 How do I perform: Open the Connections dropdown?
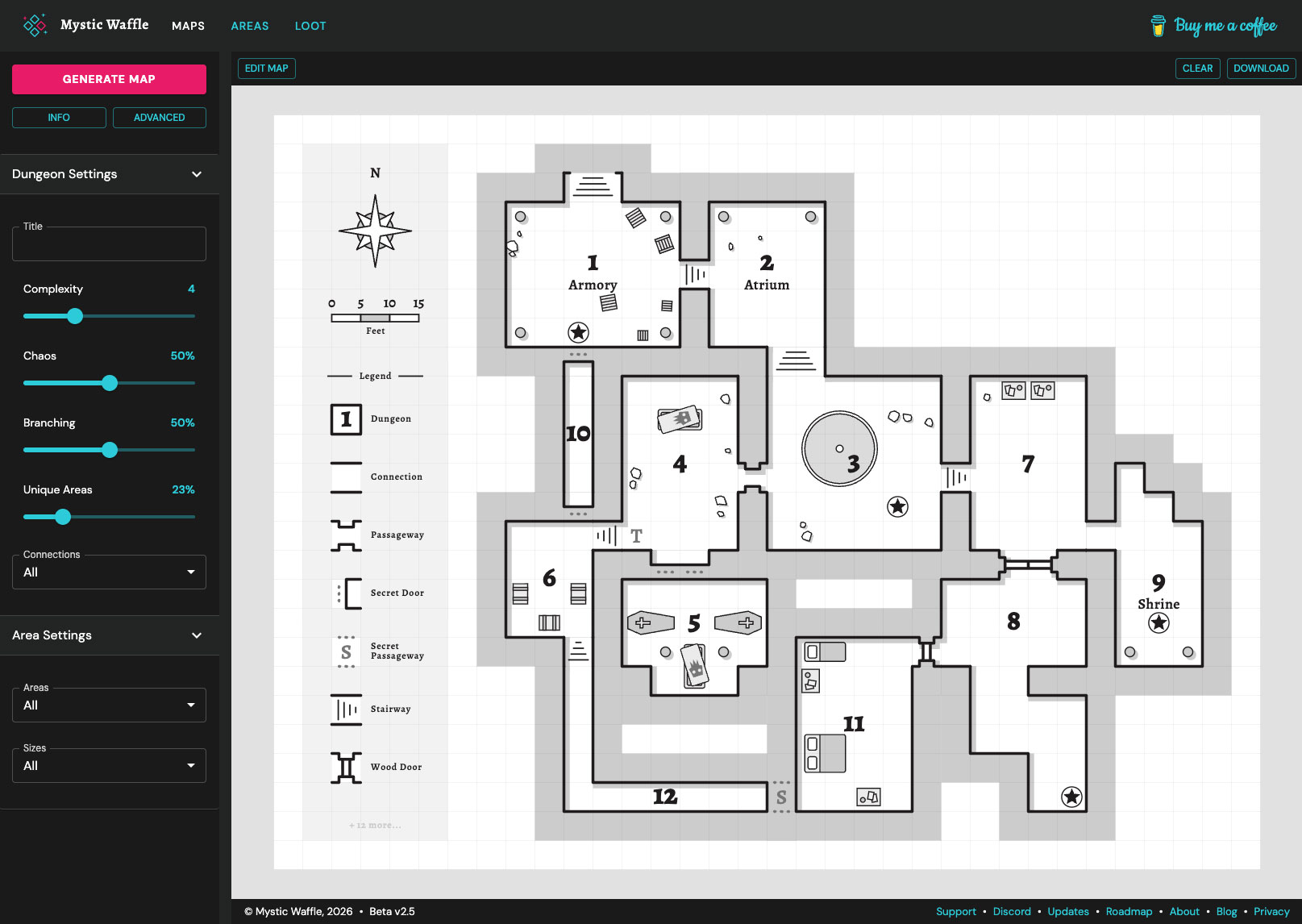point(109,572)
